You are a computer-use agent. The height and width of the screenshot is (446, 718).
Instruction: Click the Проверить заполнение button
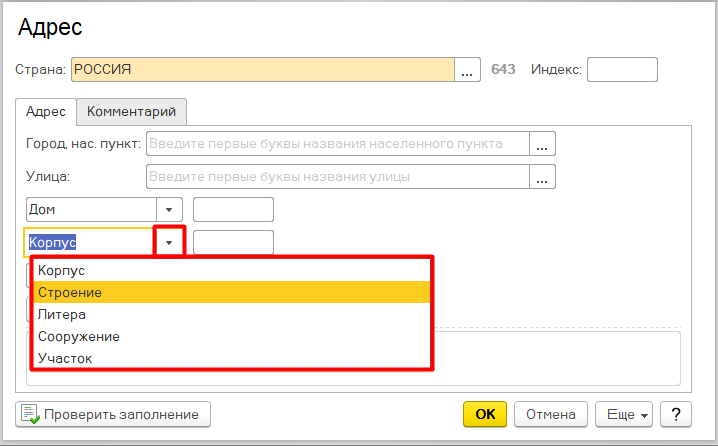[x=113, y=414]
